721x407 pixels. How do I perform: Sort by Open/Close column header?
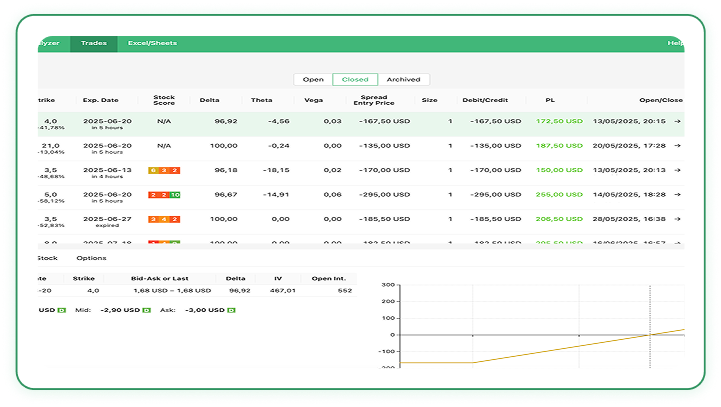pos(661,100)
